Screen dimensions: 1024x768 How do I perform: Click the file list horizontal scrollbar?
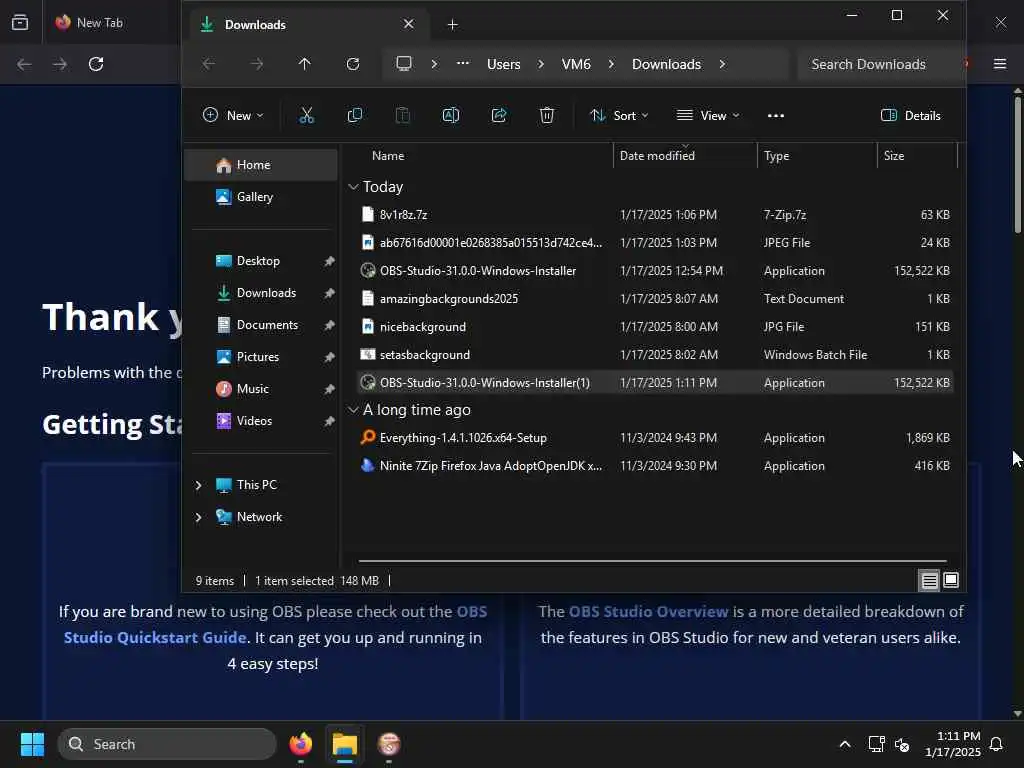652,560
